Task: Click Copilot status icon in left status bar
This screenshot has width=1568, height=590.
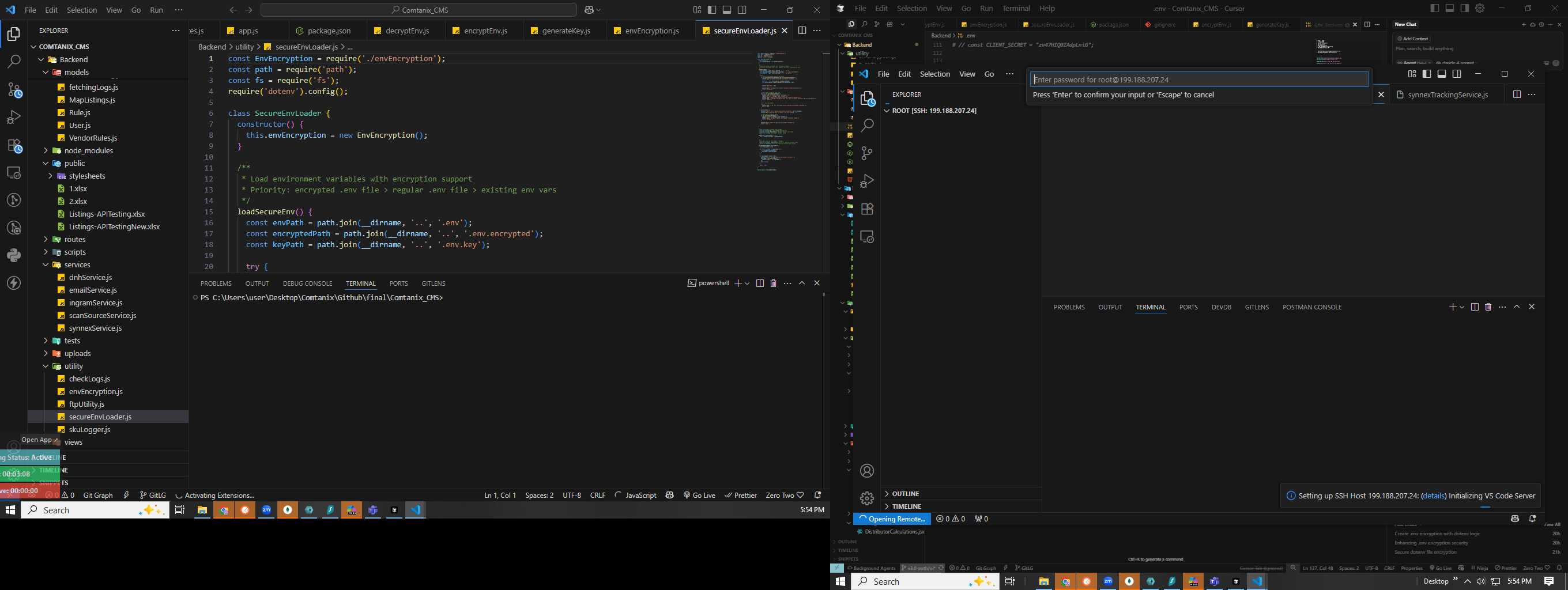Action: pos(669,495)
